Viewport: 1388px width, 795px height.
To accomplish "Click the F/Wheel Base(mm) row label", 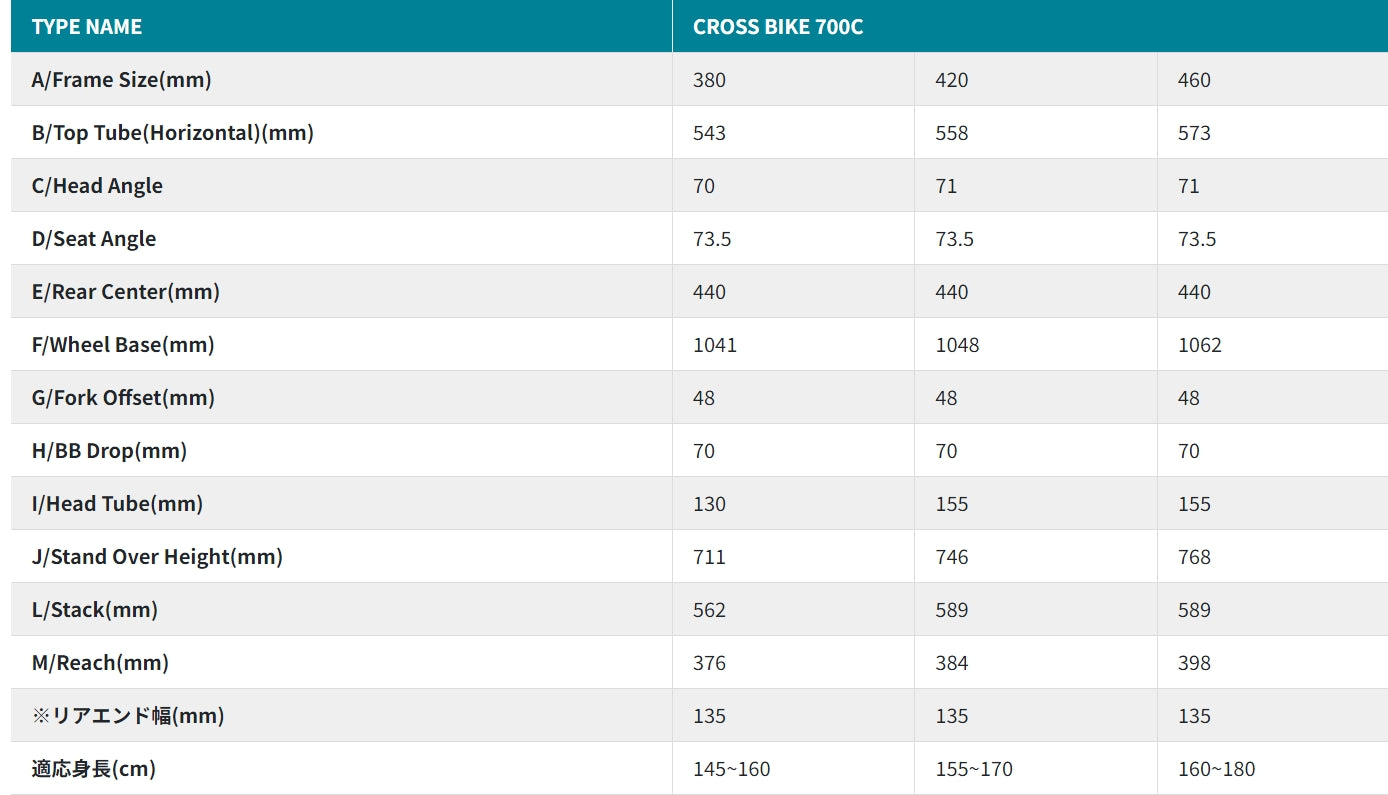I will point(123,345).
